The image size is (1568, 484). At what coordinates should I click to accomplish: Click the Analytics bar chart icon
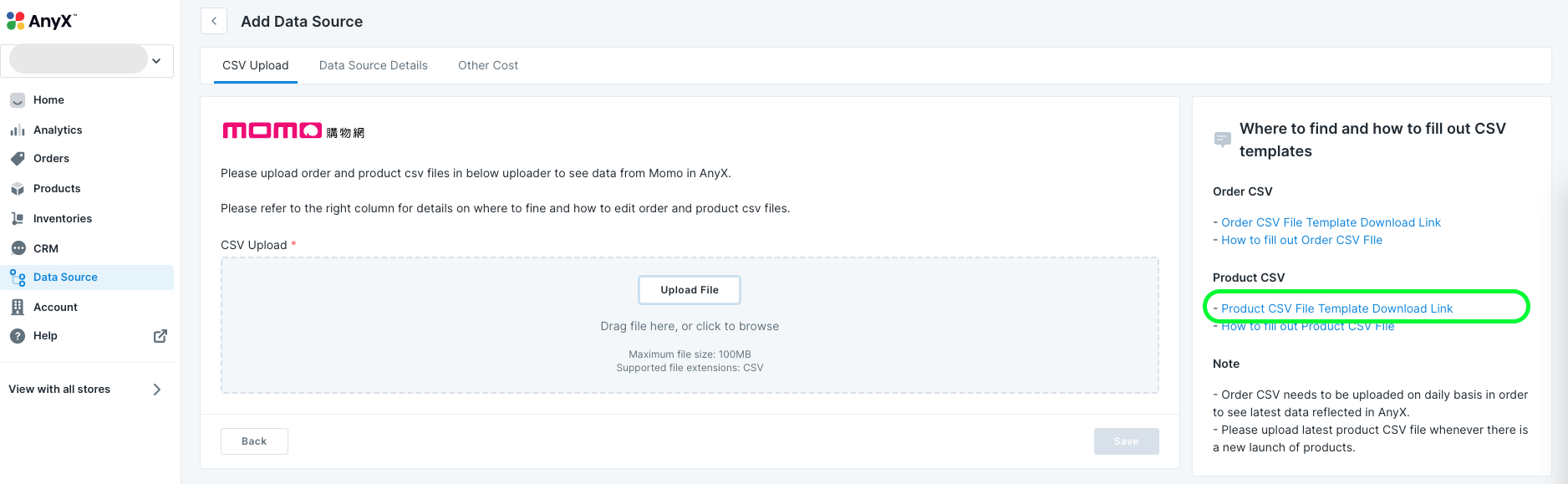(x=18, y=130)
